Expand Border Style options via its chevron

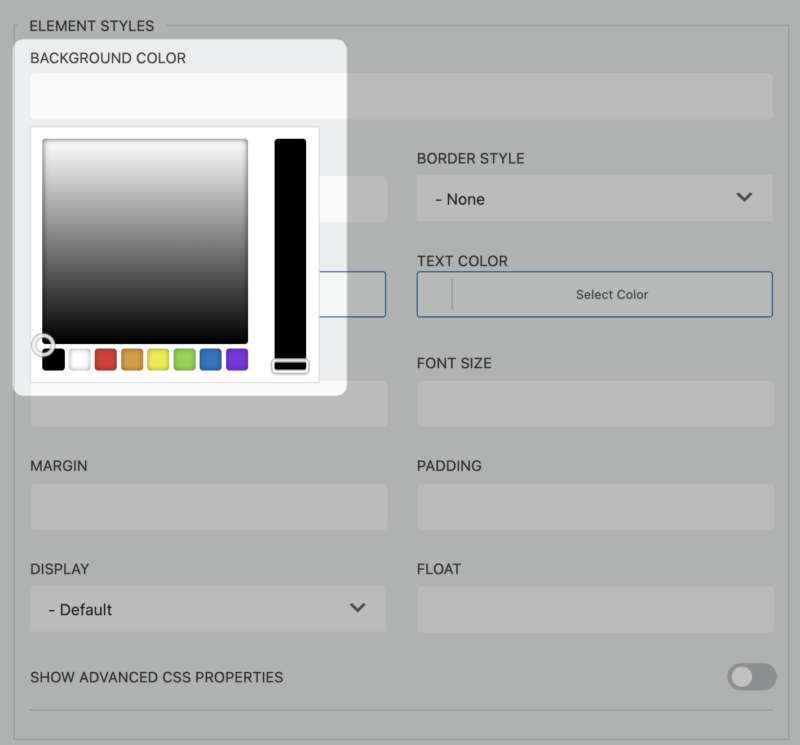click(744, 199)
